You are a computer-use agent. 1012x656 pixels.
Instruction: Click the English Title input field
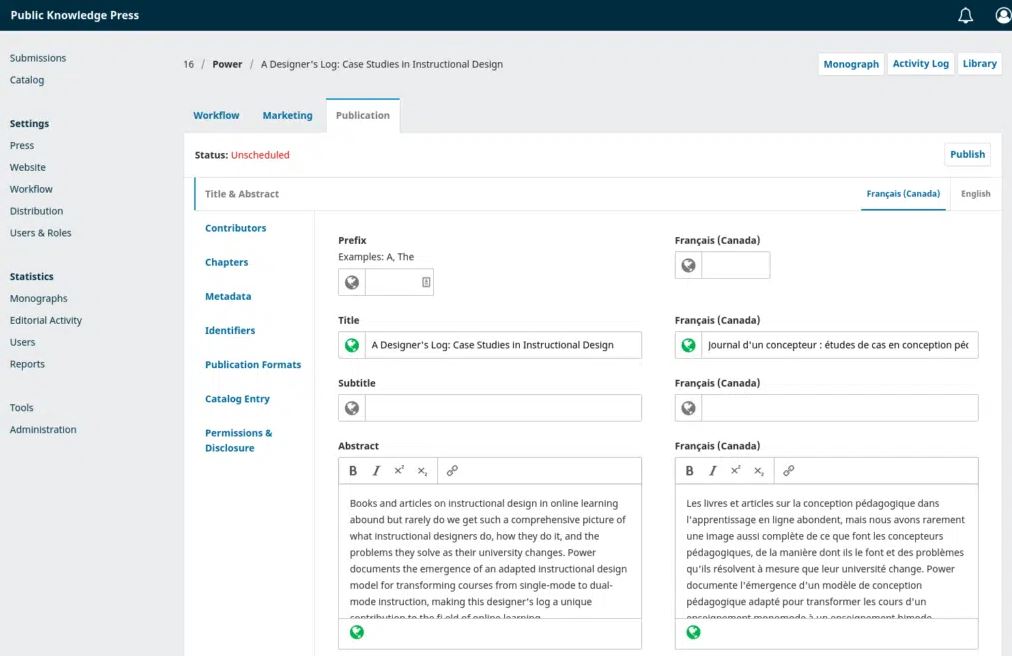click(503, 345)
